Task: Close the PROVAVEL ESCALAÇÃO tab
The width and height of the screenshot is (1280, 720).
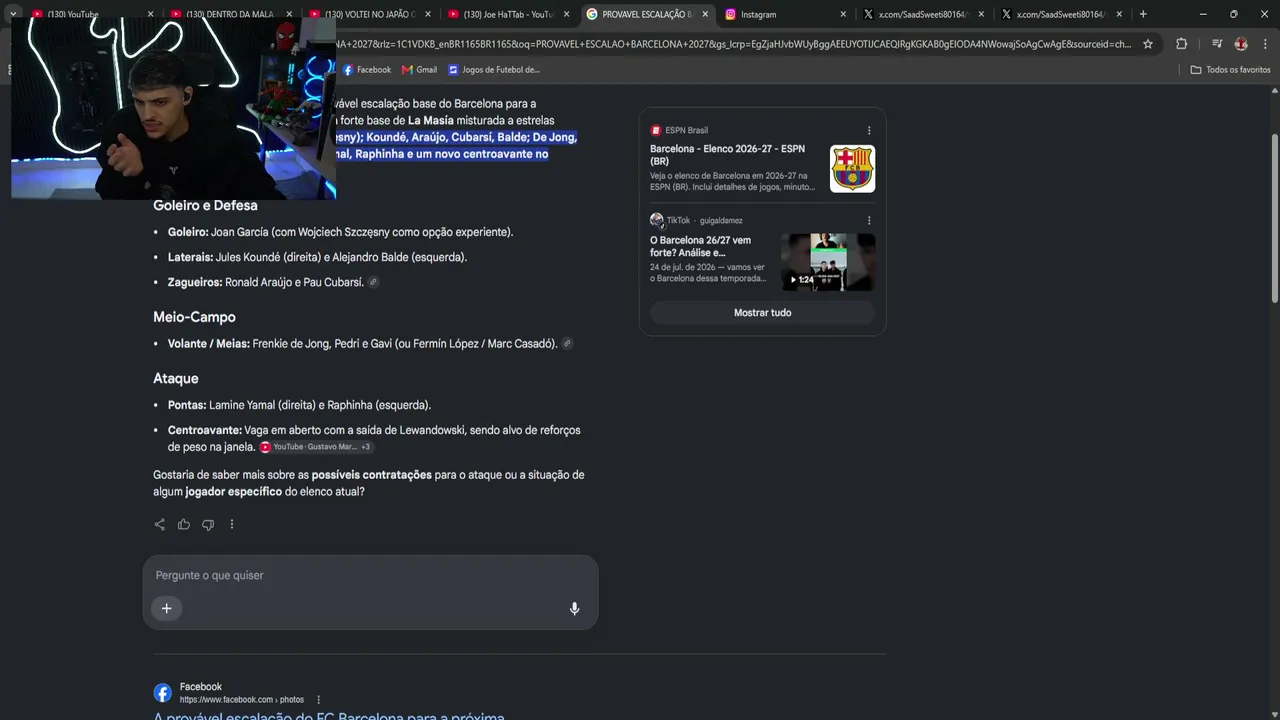Action: click(x=704, y=14)
